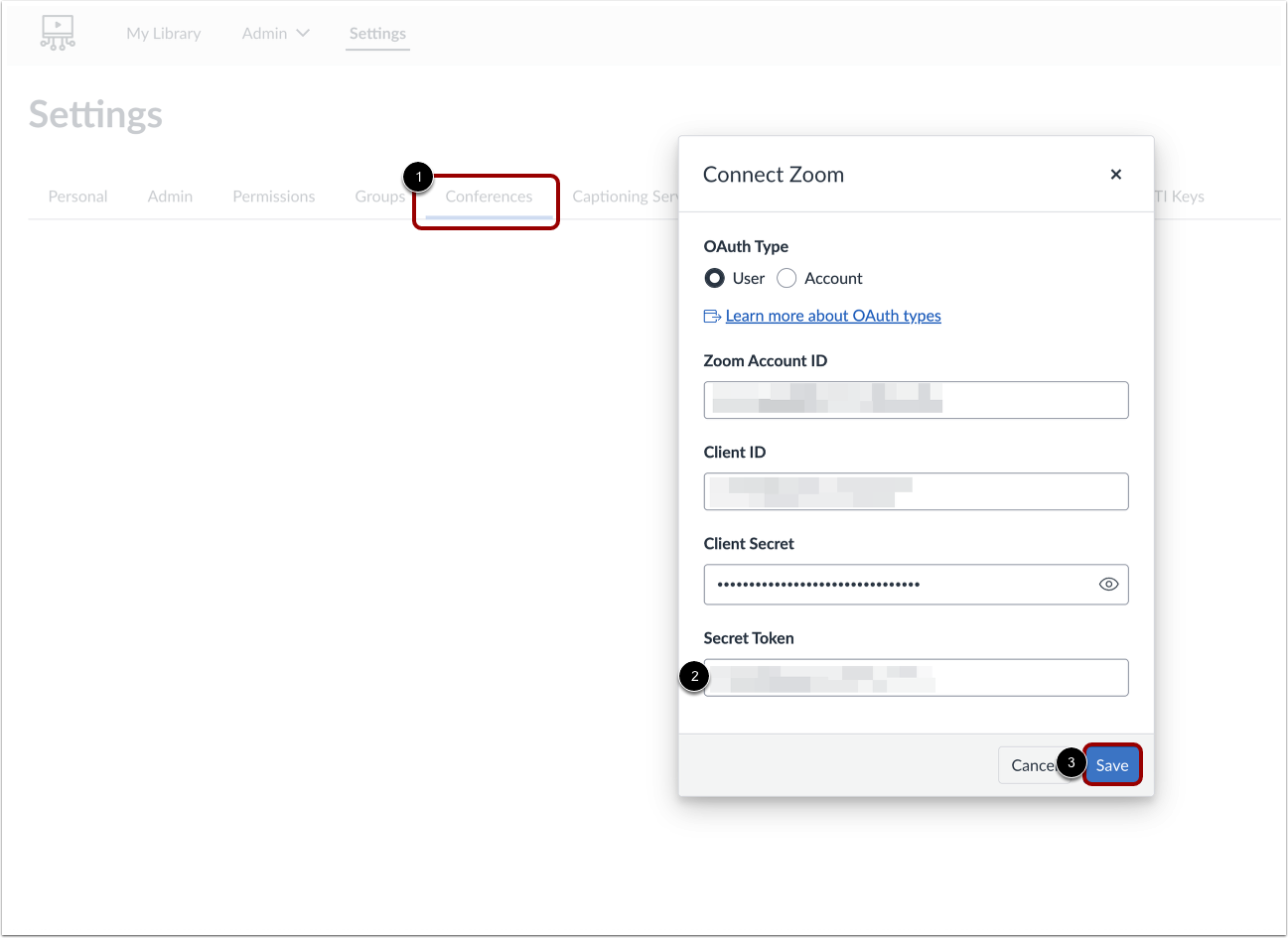Switch to the Permissions tab

(x=273, y=196)
